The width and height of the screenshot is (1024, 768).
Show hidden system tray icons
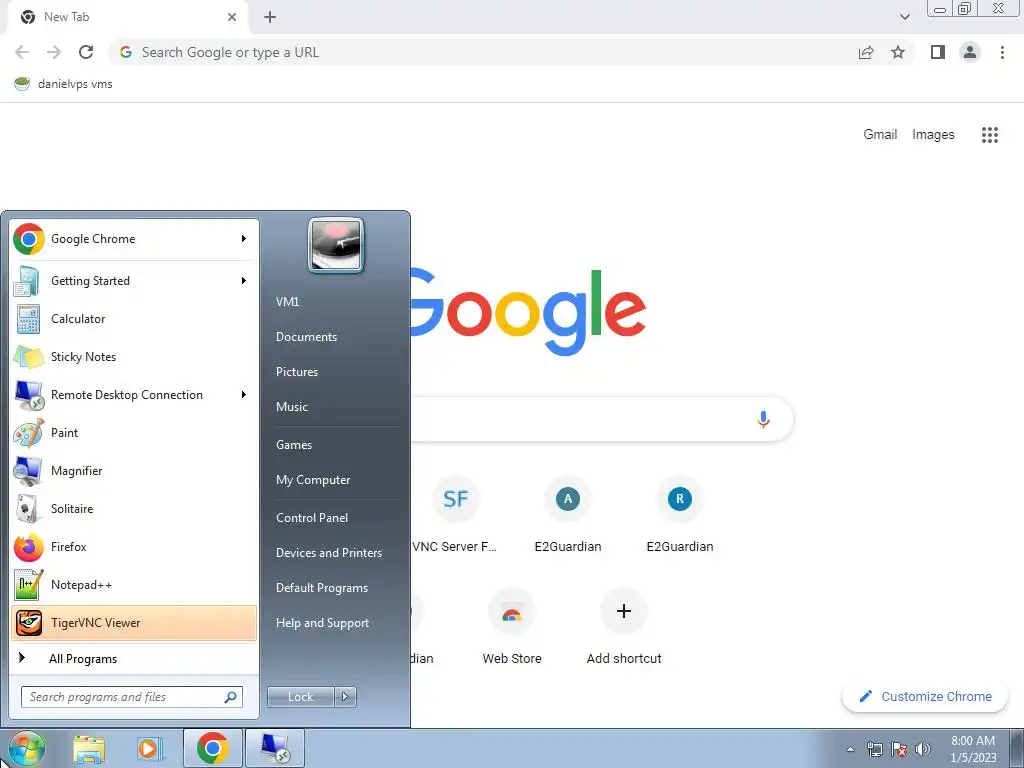[850, 749]
